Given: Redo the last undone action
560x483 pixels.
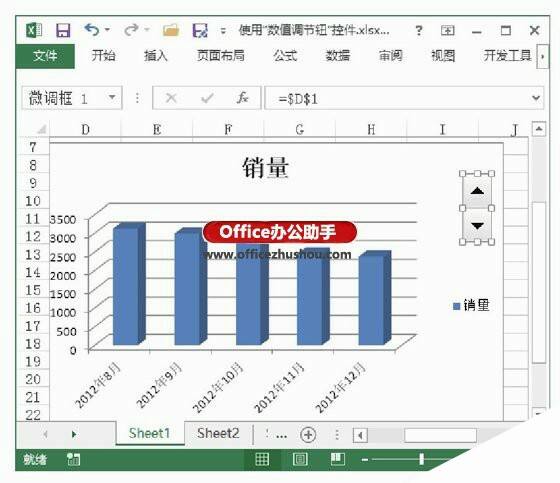Looking at the screenshot, I should 131,30.
